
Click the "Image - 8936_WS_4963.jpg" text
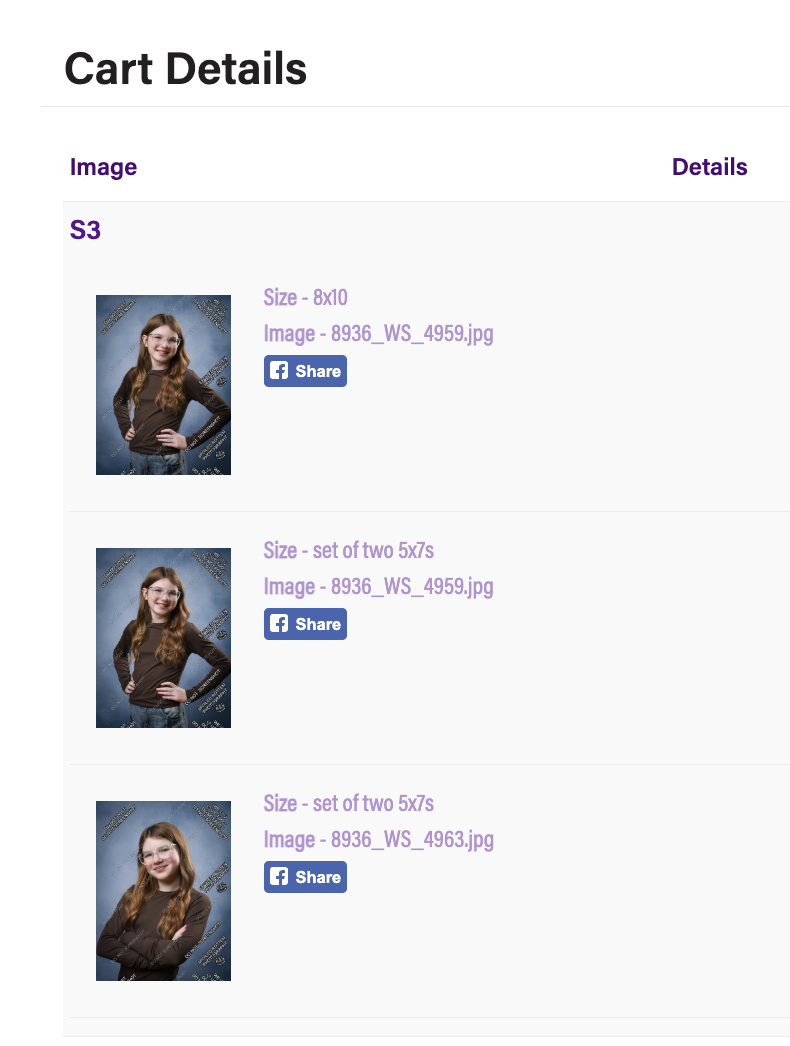pos(378,839)
